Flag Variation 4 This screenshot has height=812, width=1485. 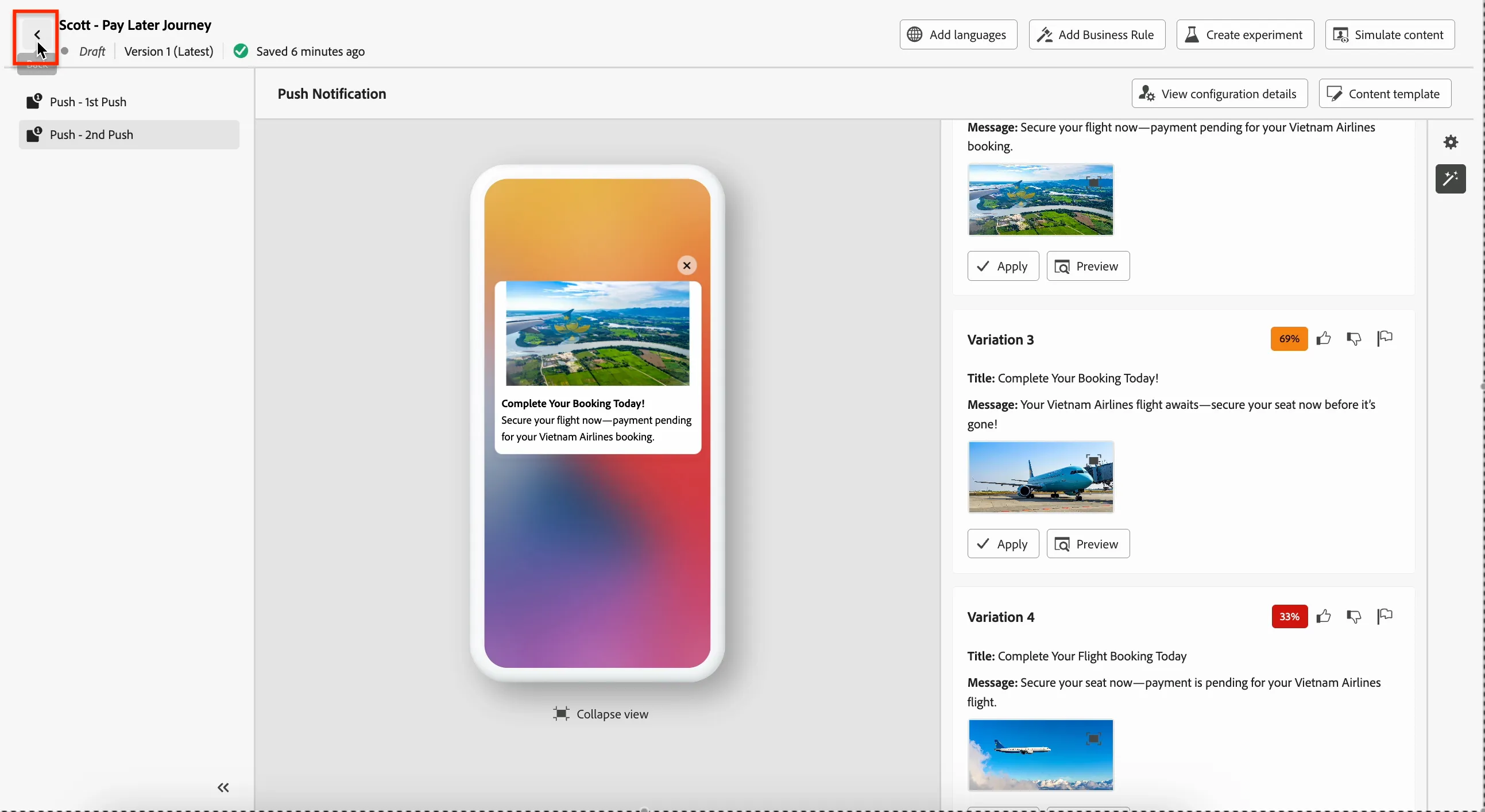[x=1385, y=617]
